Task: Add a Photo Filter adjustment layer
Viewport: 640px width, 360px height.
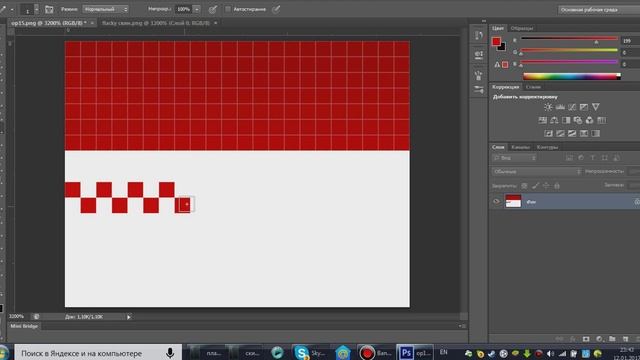Action: coord(578,120)
